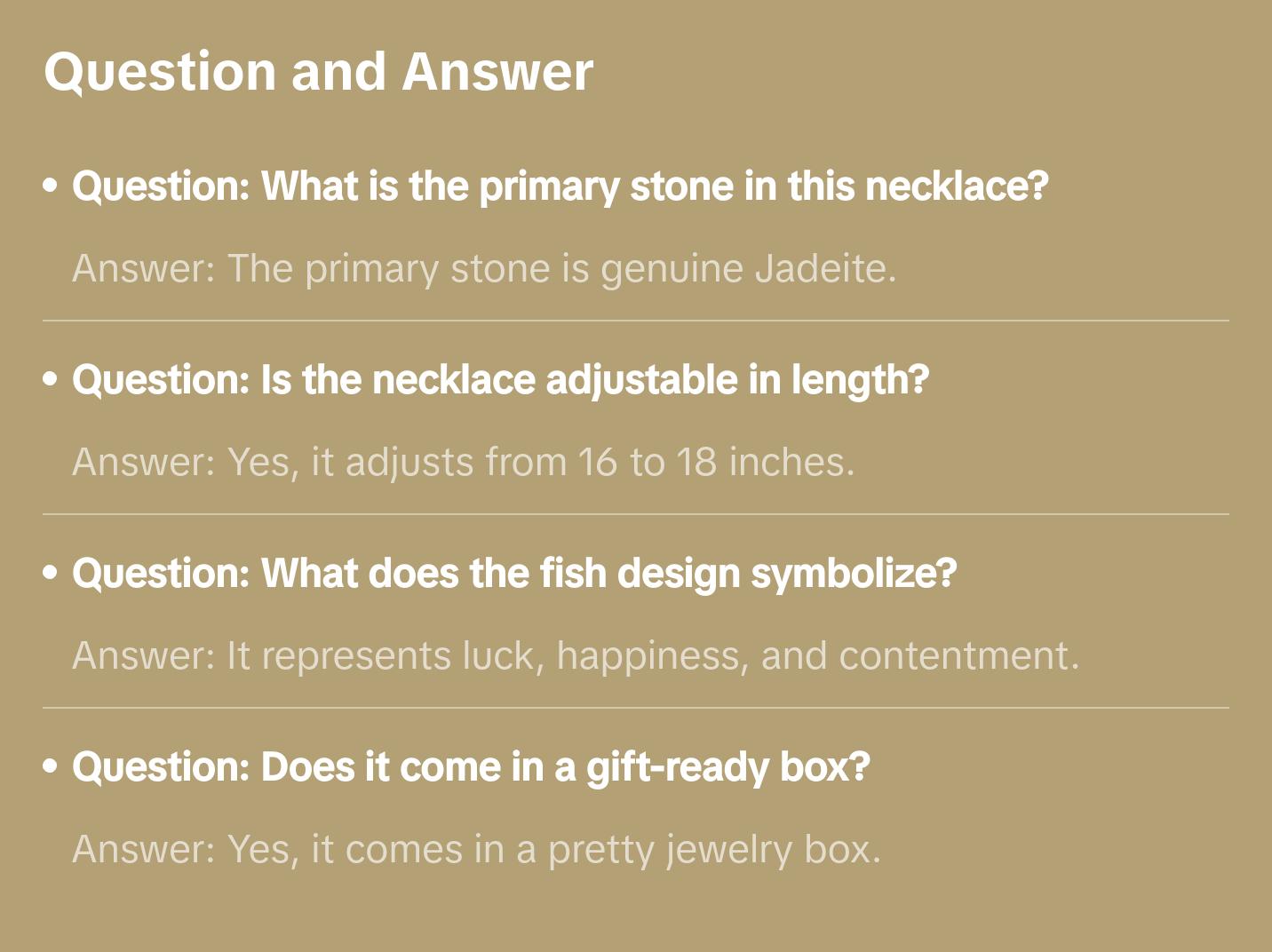Click the word "Jadeite" in the first answer
The width and height of the screenshot is (1272, 952).
tap(824, 268)
